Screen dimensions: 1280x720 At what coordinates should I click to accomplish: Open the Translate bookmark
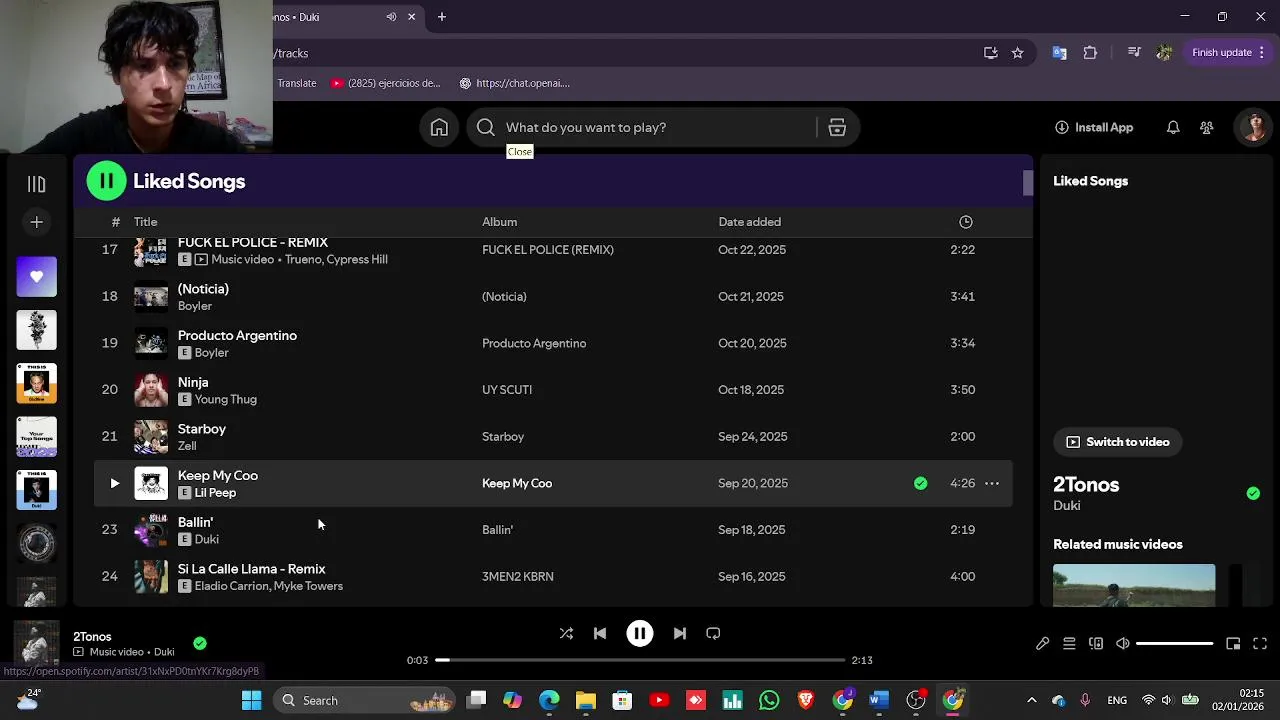296,83
